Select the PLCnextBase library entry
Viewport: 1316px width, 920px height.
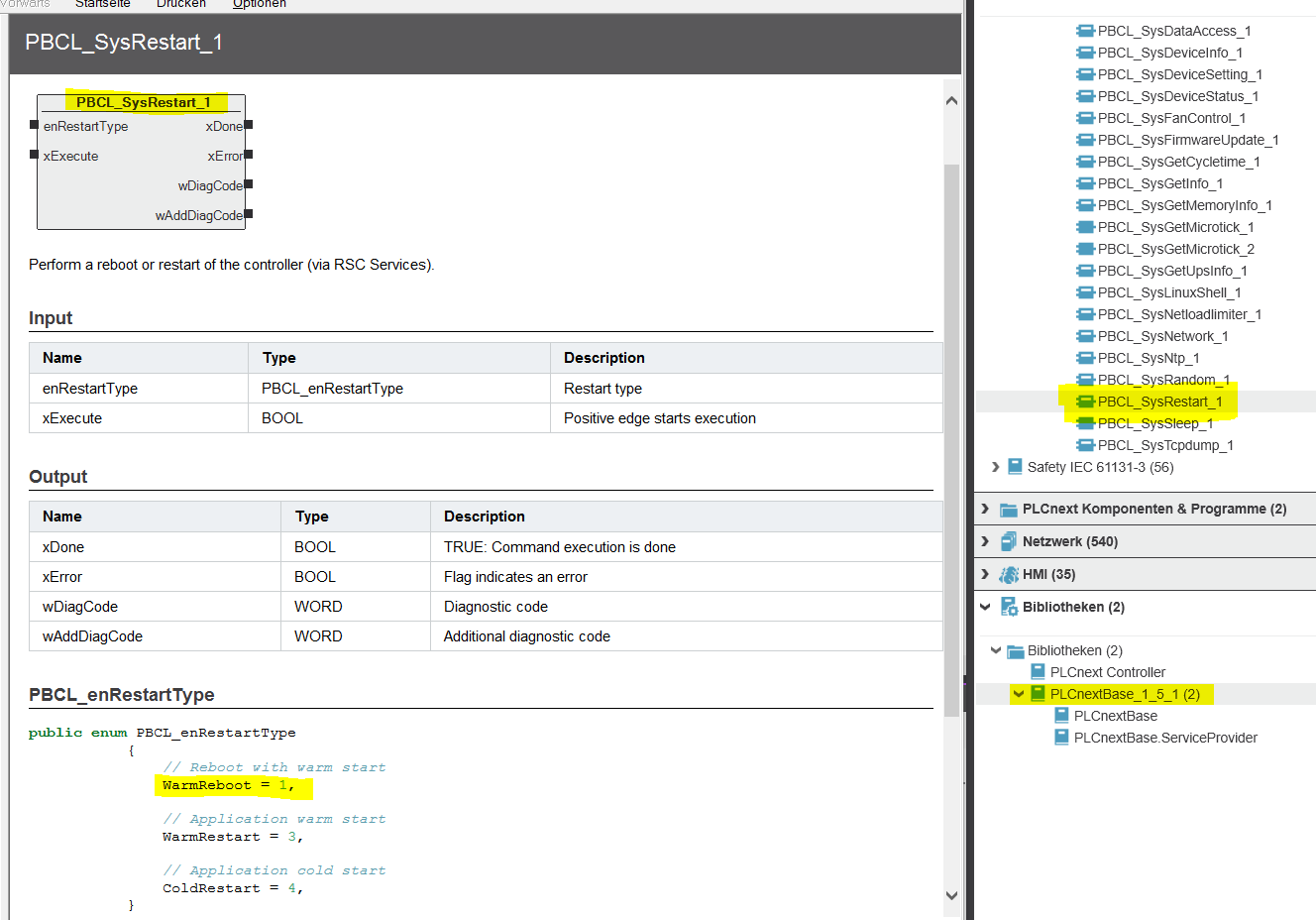click(x=1116, y=716)
